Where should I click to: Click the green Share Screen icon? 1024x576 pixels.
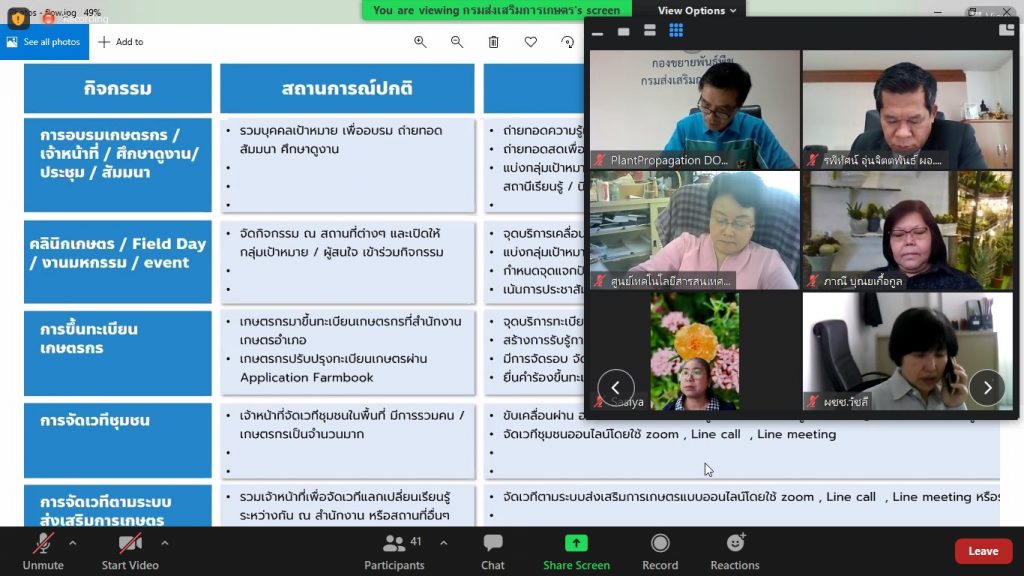pos(576,543)
